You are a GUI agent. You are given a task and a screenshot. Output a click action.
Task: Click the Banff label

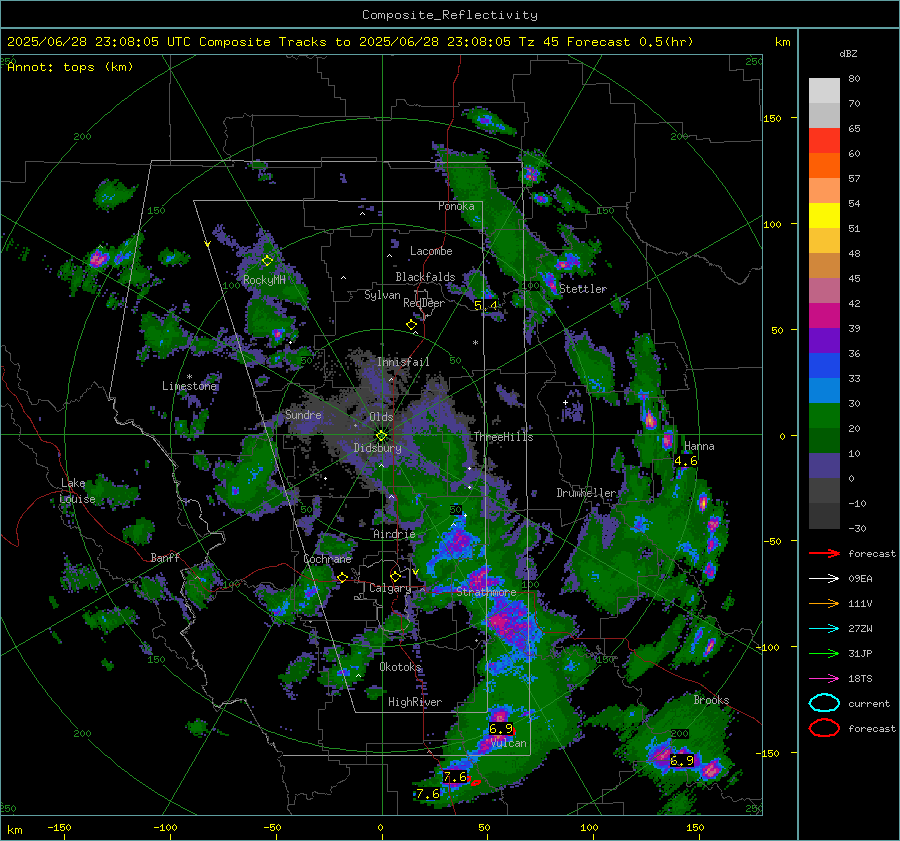[x=165, y=557]
